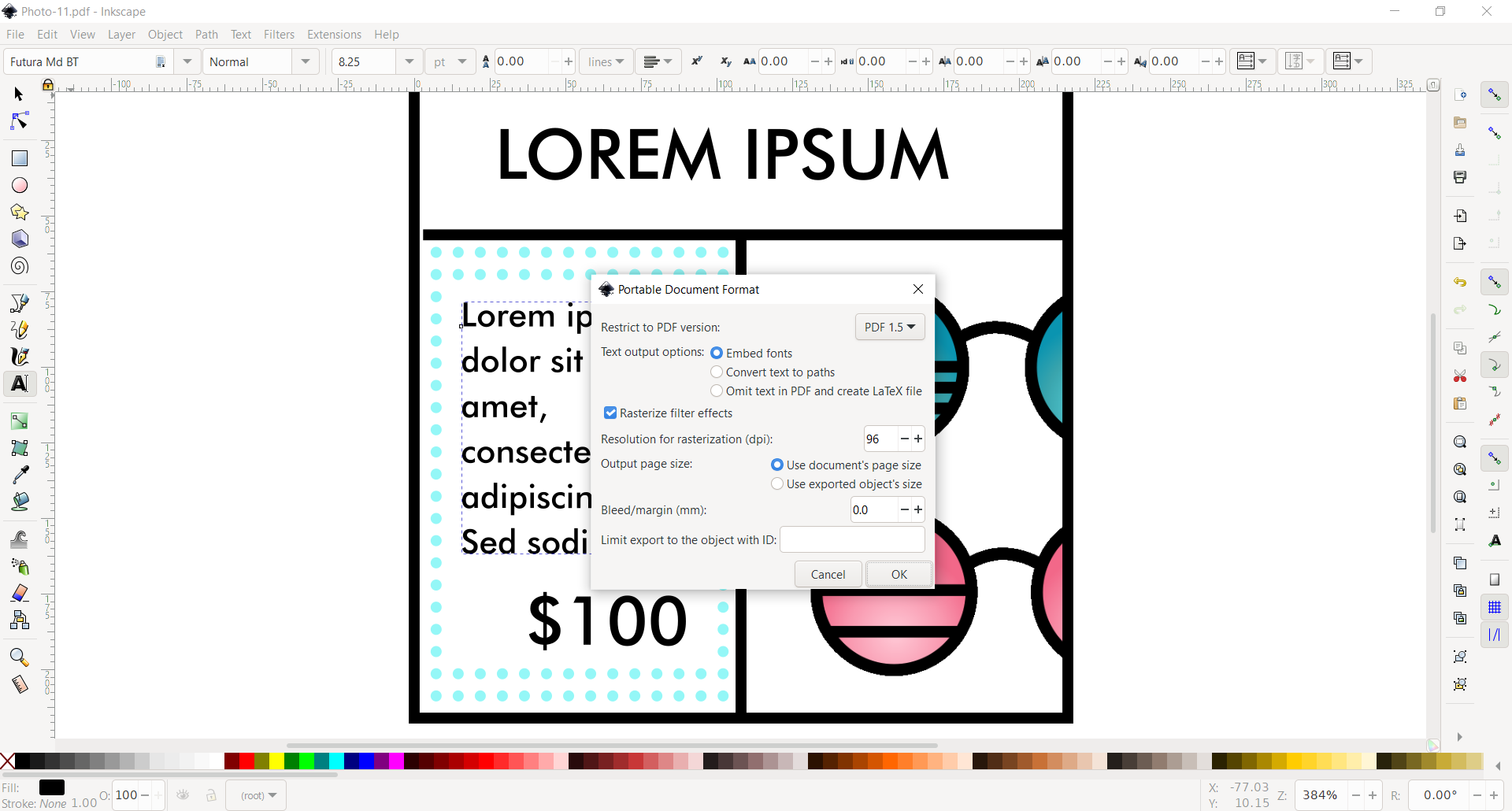Pick the yellow swatch in palette

coord(277,761)
